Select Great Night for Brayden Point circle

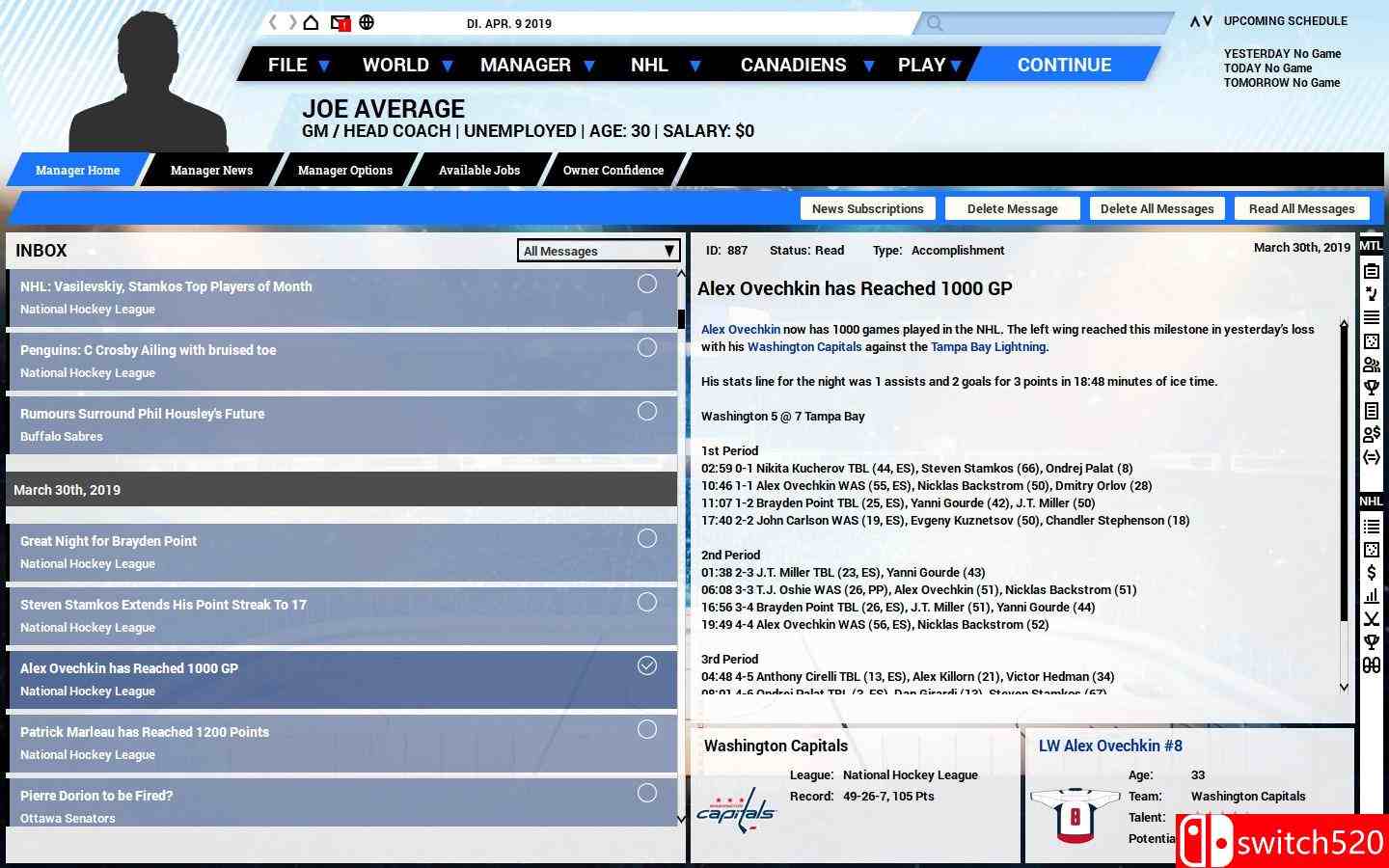coord(647,538)
